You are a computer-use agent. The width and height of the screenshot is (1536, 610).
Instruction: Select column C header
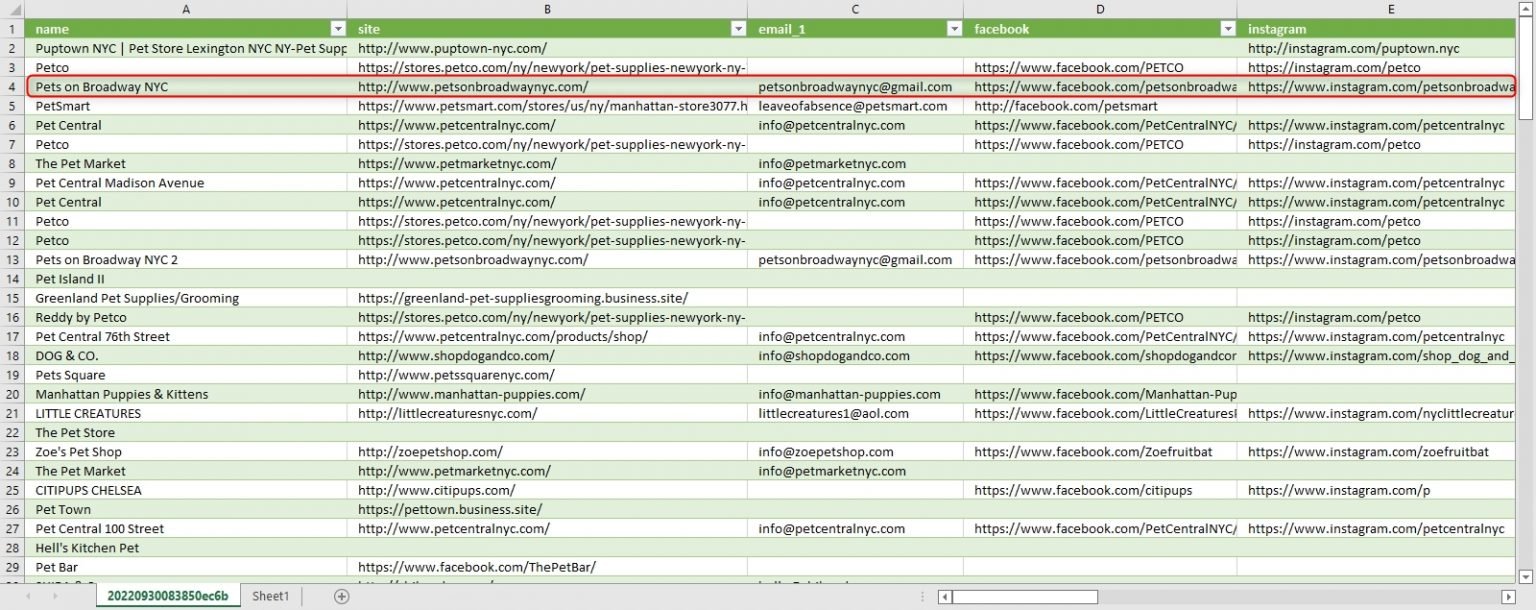(x=856, y=8)
